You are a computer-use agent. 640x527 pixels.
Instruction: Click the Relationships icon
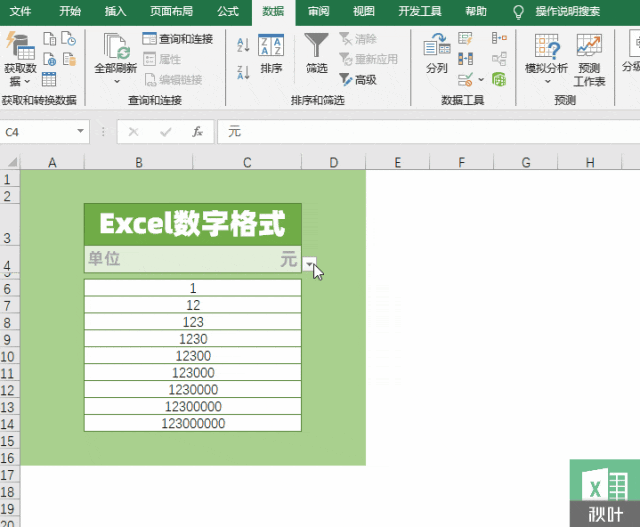coord(499,59)
